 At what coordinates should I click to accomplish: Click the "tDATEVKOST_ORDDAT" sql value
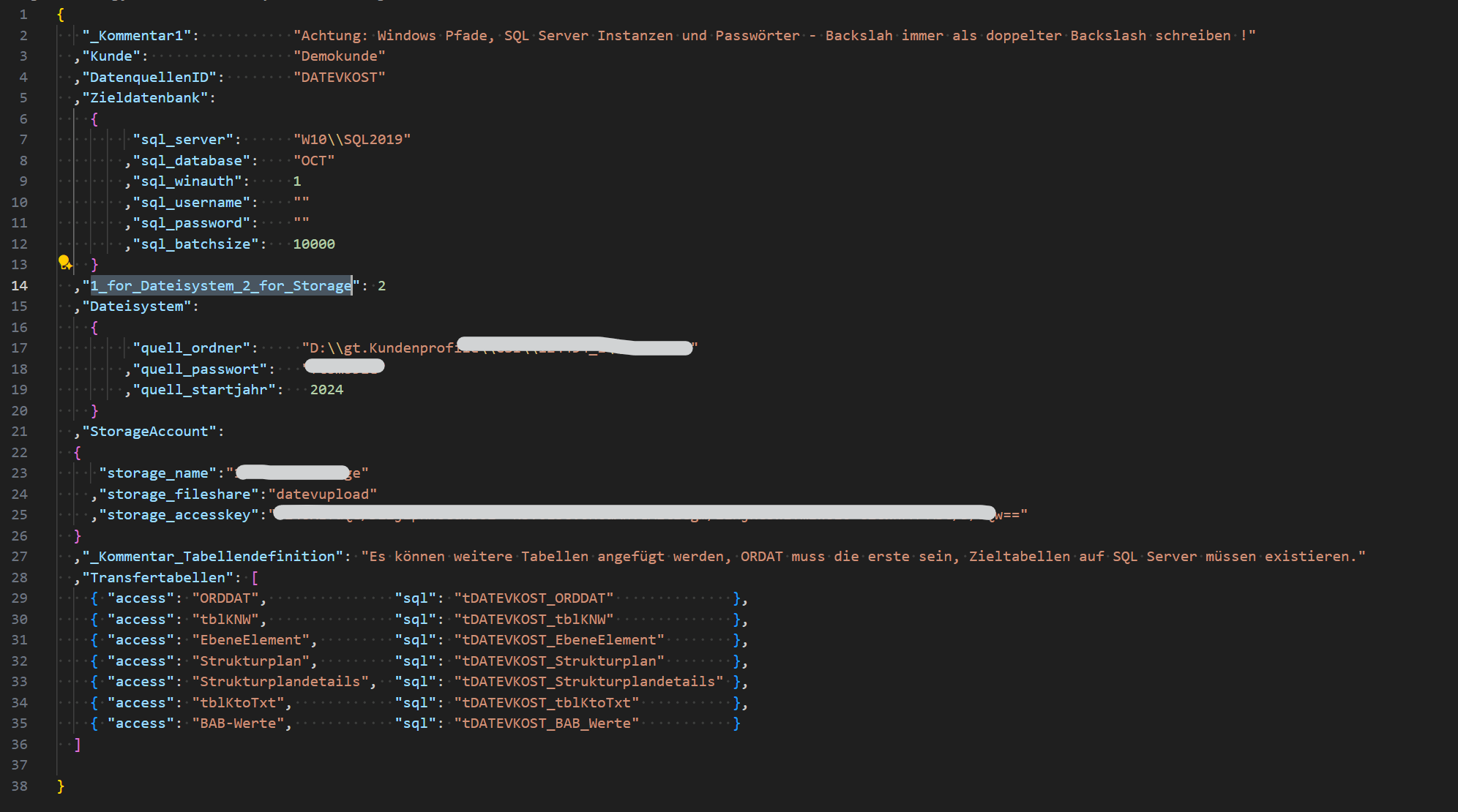point(534,598)
